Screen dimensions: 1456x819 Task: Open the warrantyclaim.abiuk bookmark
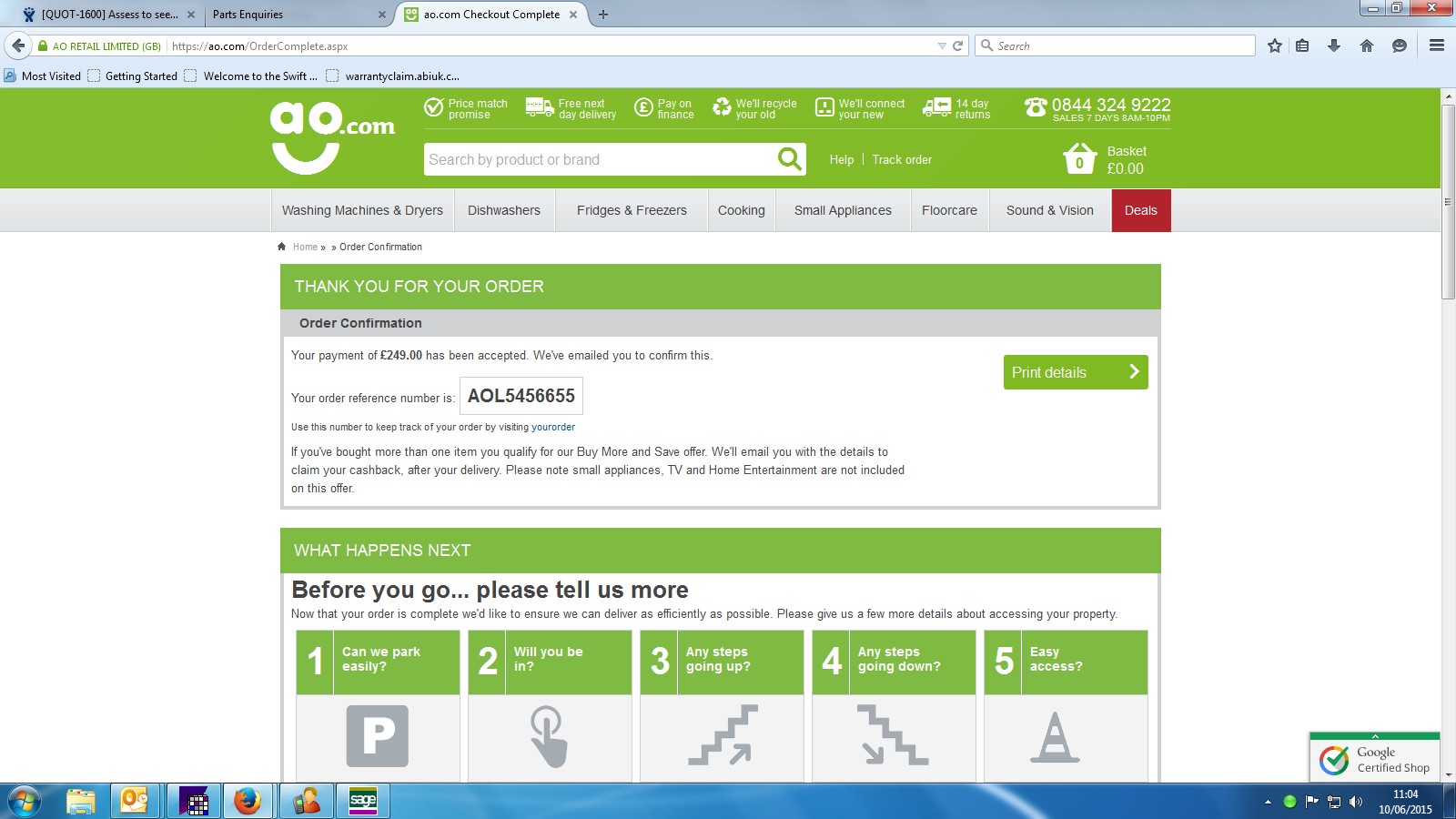pos(393,76)
